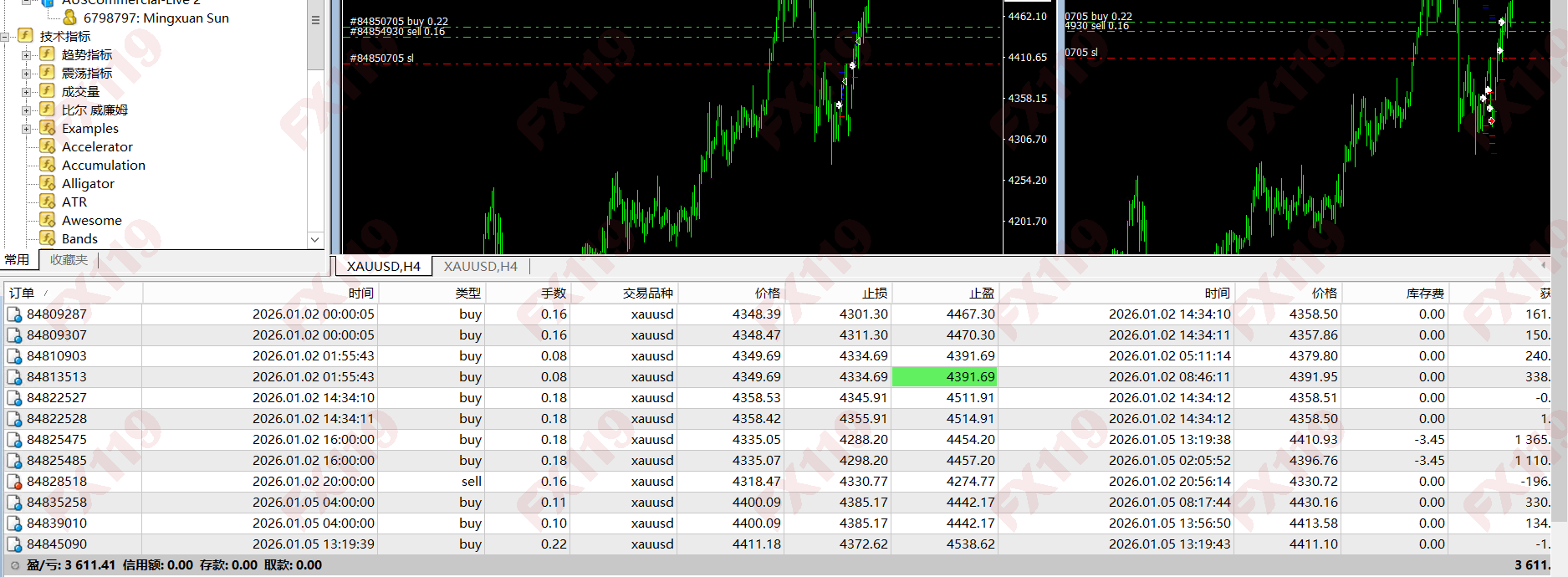This screenshot has width=1568, height=577.
Task: Click the ATR indicator icon
Action: pyautogui.click(x=48, y=202)
